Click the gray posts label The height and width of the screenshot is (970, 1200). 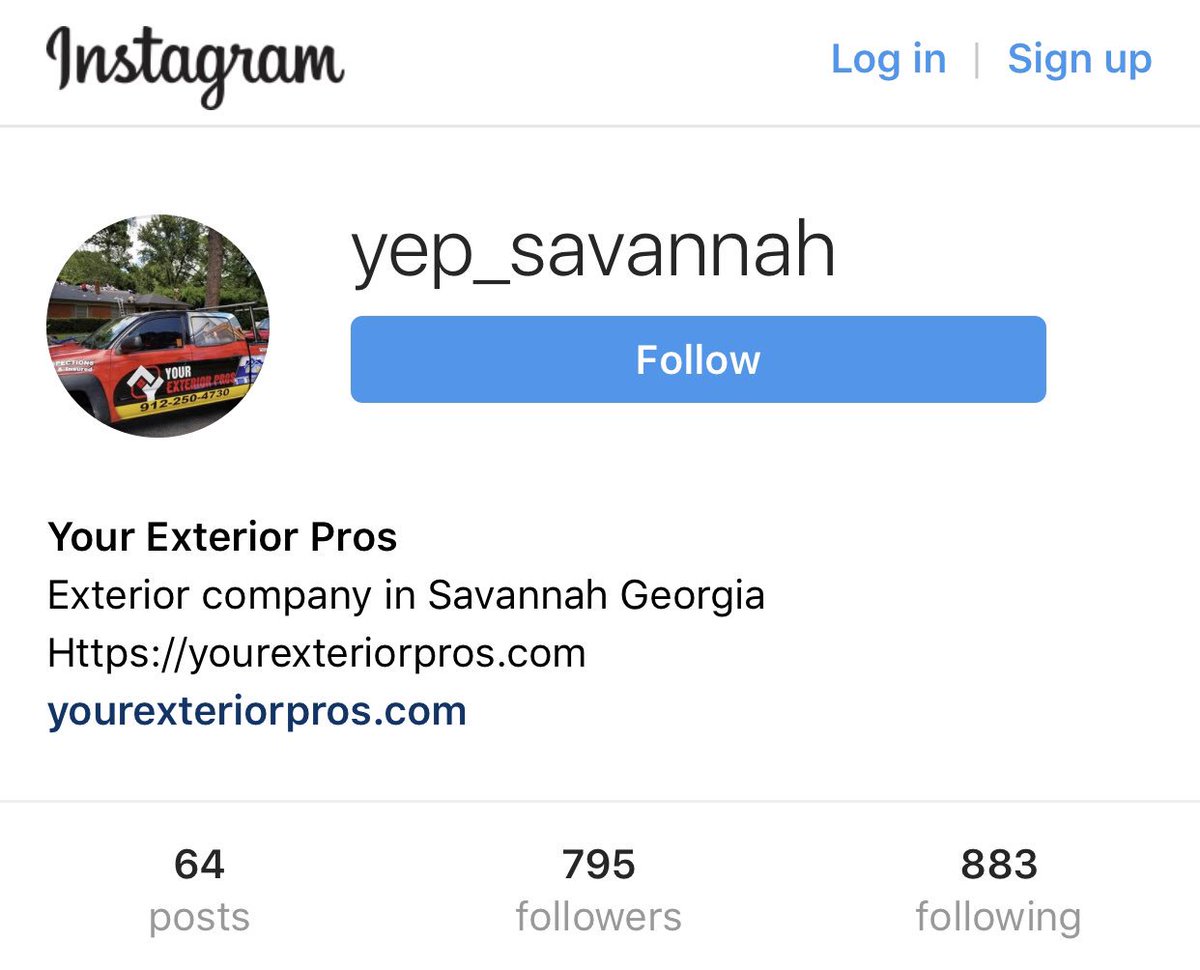pyautogui.click(x=199, y=917)
